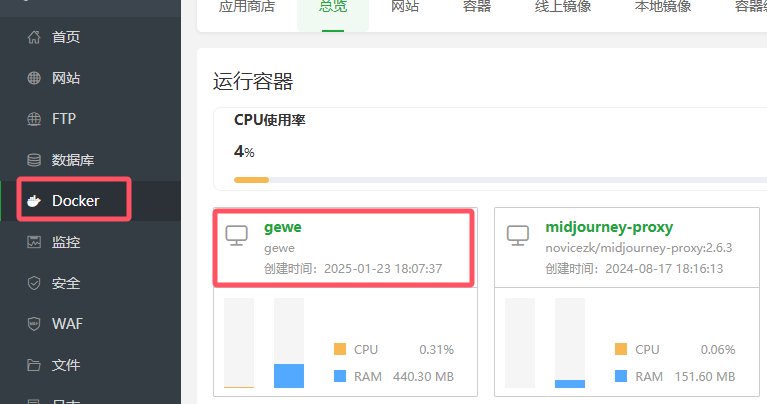Click the gewe CPU usage bar

click(x=239, y=343)
